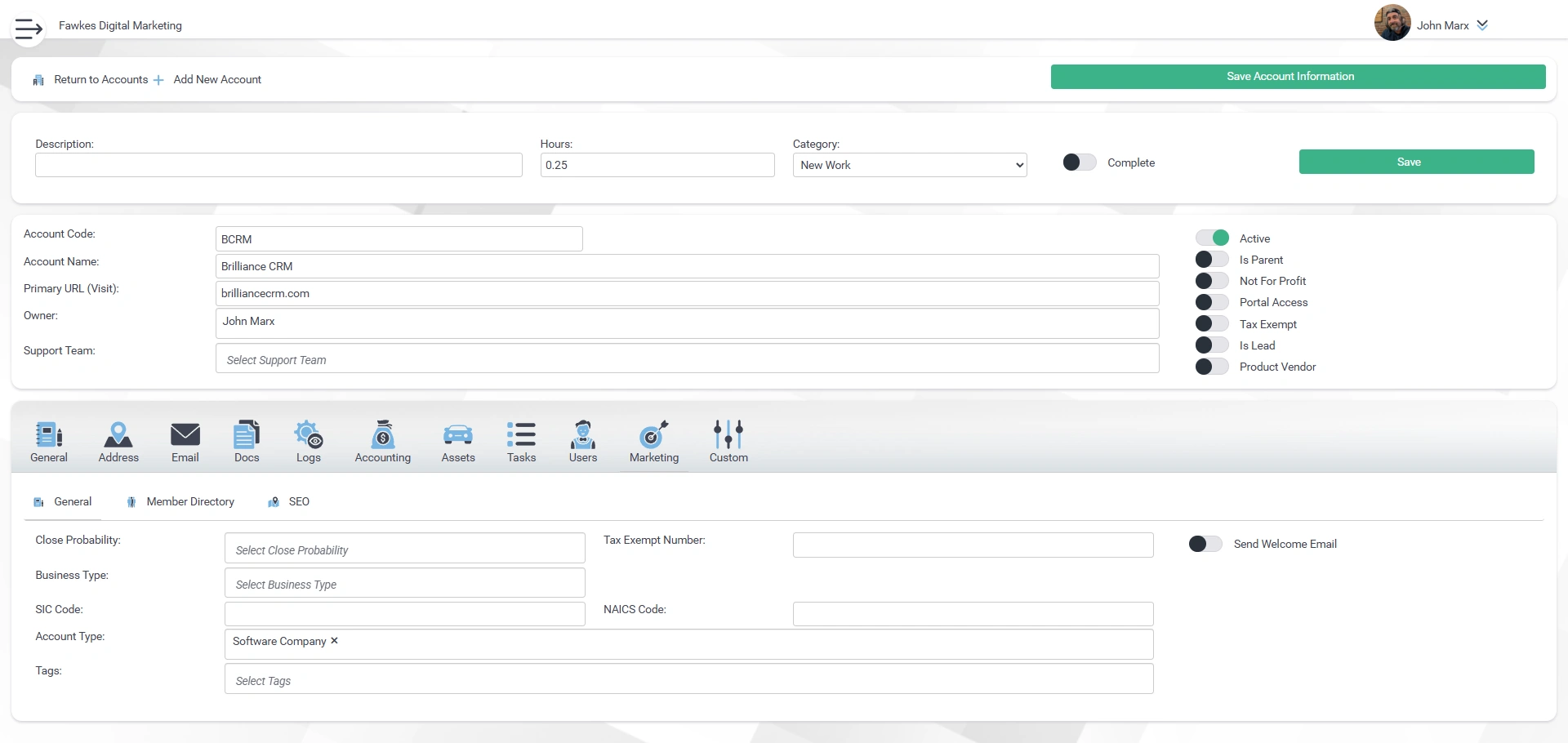Remove the Software Company account type tag
The width and height of the screenshot is (1568, 743).
click(x=333, y=641)
